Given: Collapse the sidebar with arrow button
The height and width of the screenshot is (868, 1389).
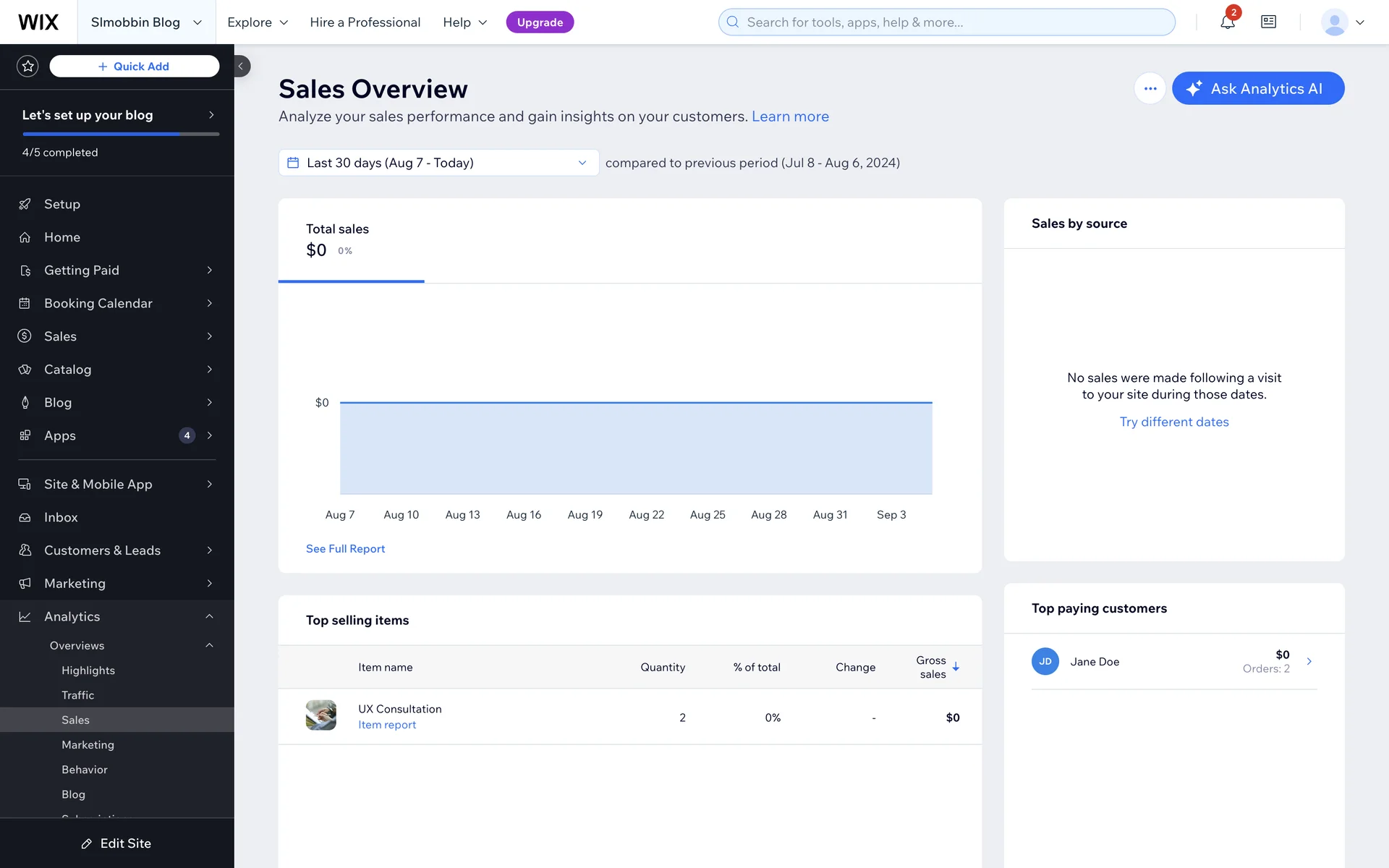Looking at the screenshot, I should coord(241,66).
